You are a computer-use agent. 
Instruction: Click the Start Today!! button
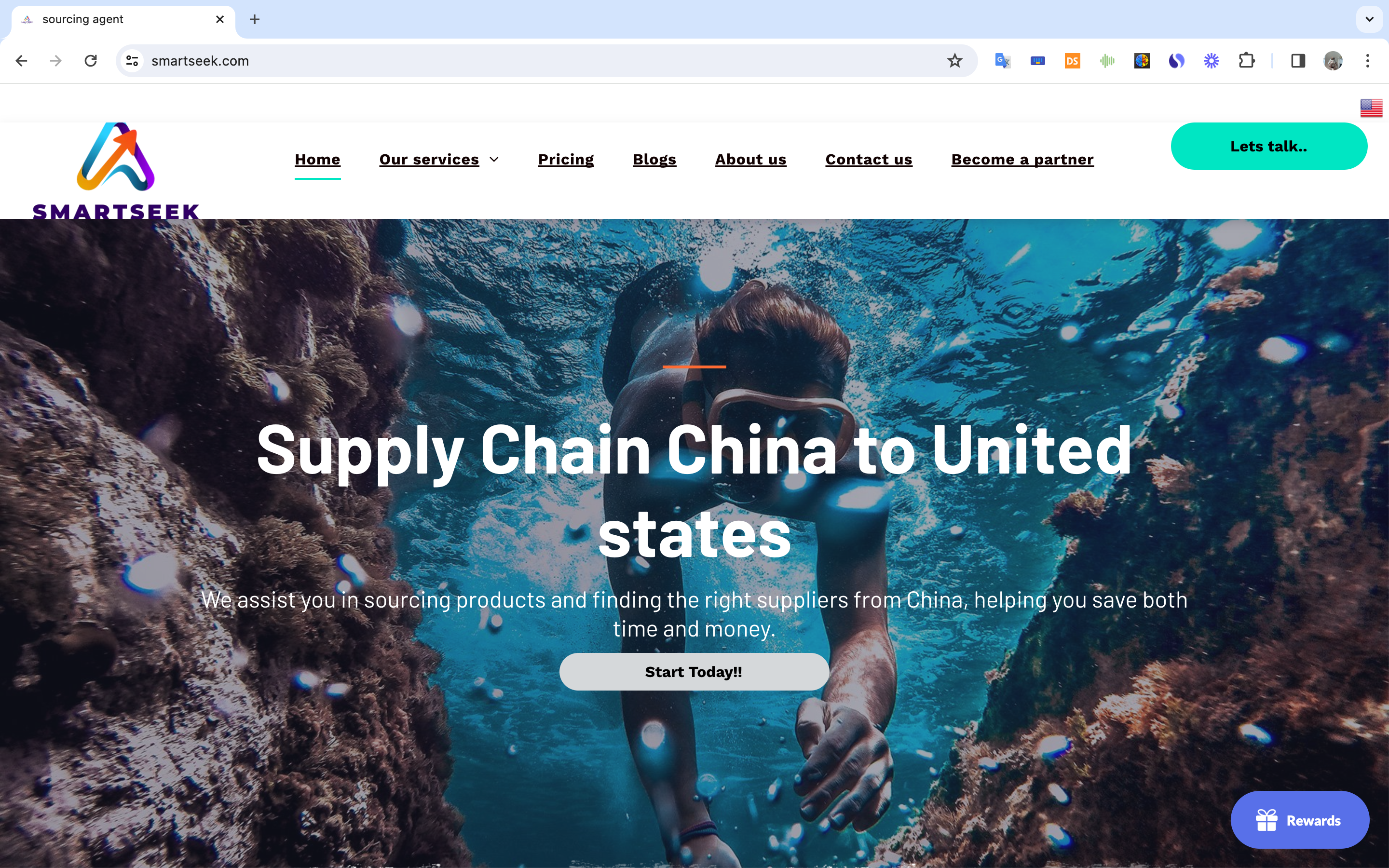pyautogui.click(x=694, y=672)
